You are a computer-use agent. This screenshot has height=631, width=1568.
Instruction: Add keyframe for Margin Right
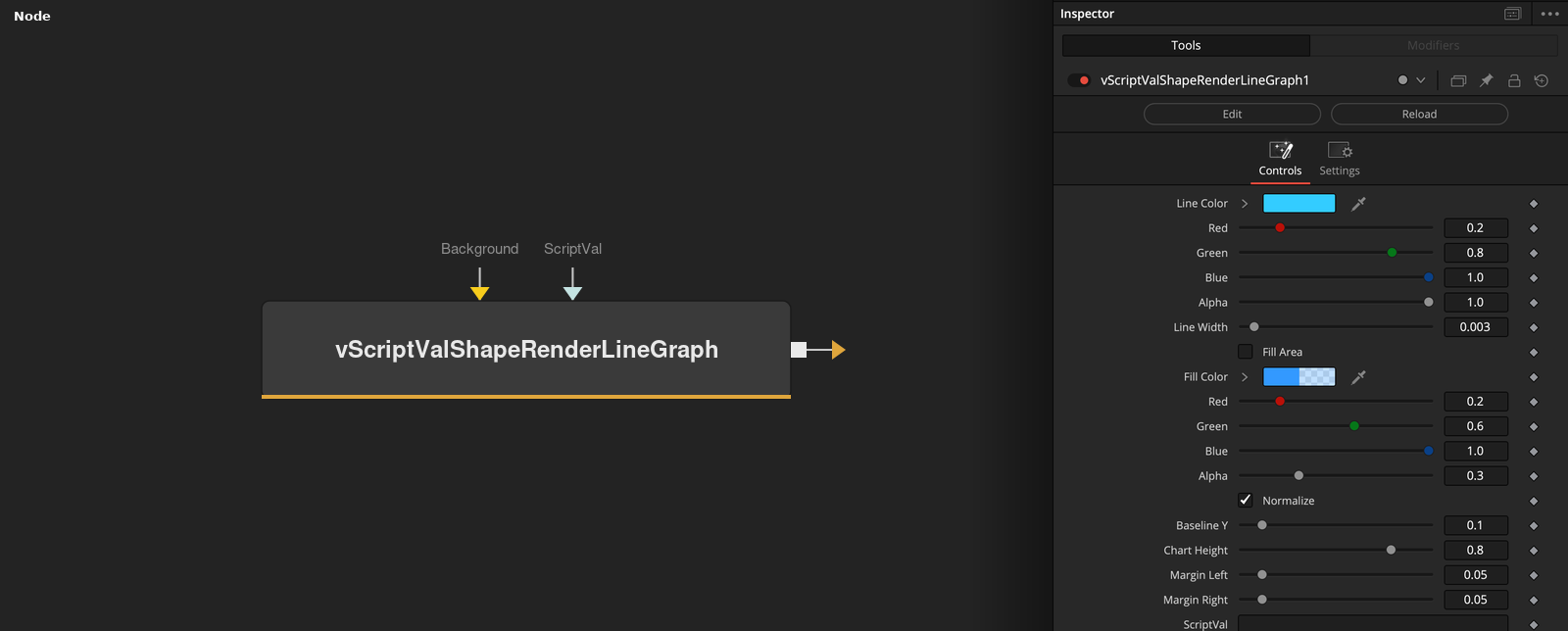tap(1534, 601)
